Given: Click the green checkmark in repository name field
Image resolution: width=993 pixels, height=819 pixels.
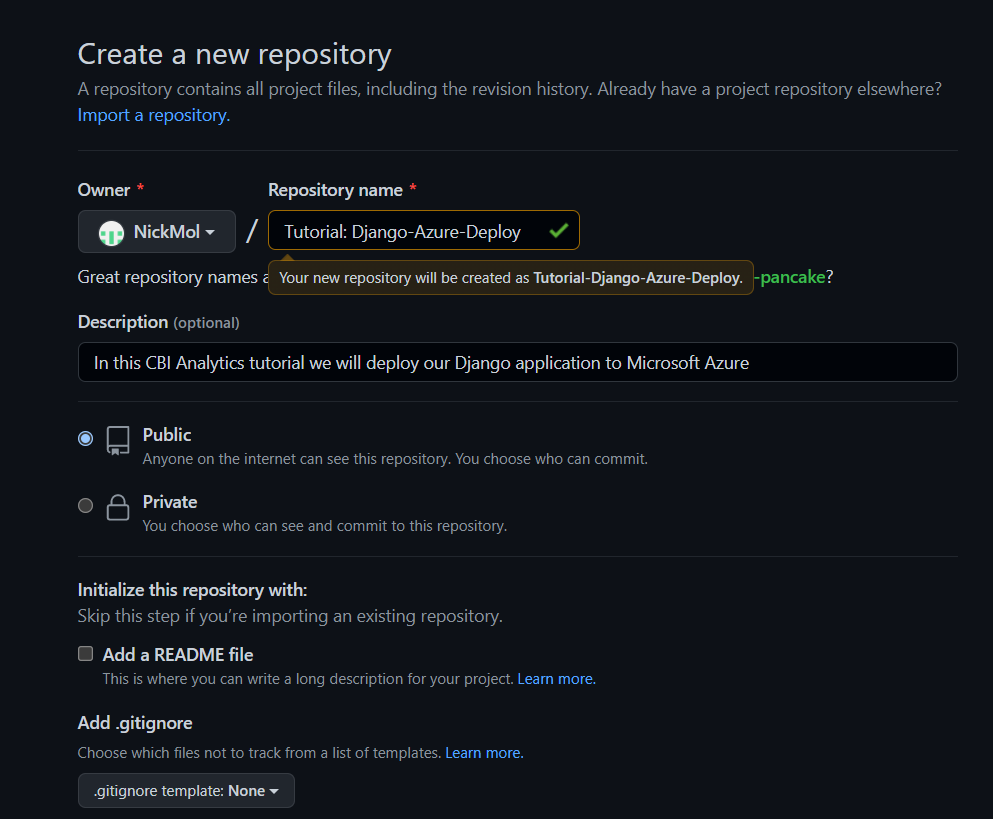Looking at the screenshot, I should 558,231.
